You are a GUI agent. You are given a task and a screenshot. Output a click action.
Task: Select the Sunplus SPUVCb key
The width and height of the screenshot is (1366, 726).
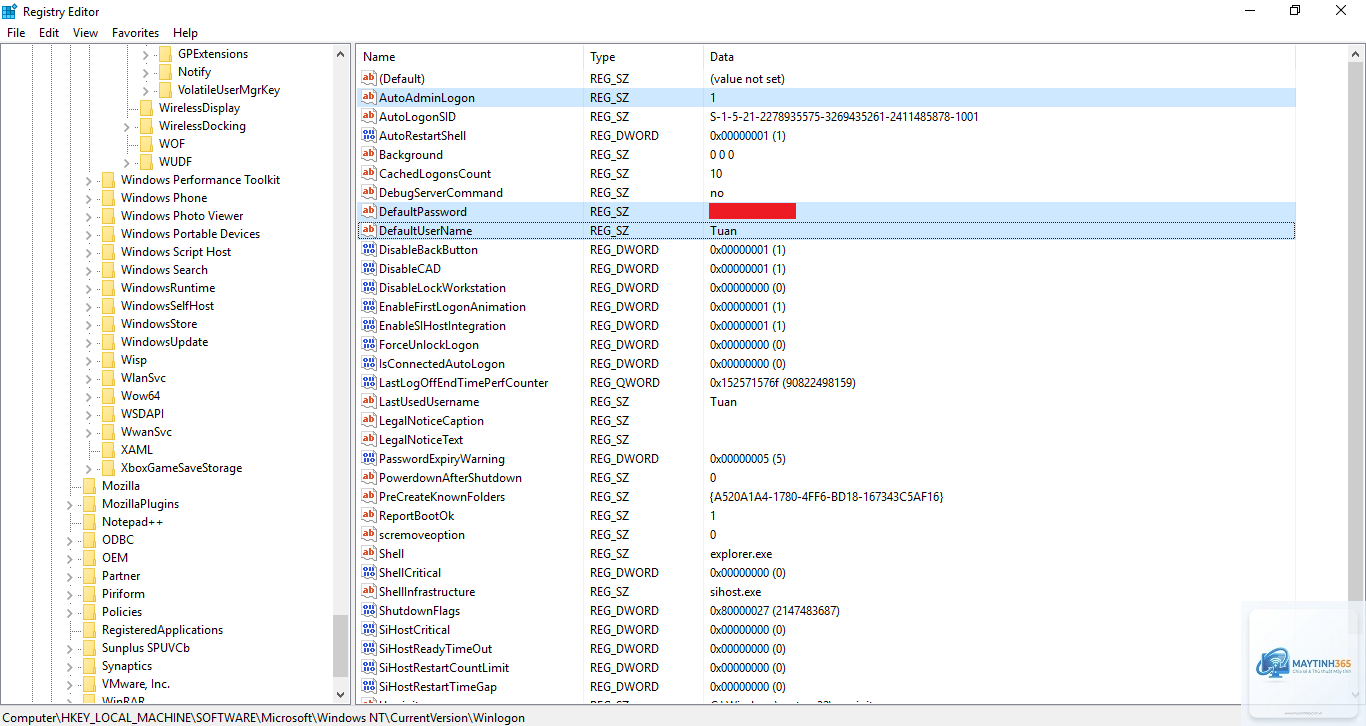(x=146, y=648)
